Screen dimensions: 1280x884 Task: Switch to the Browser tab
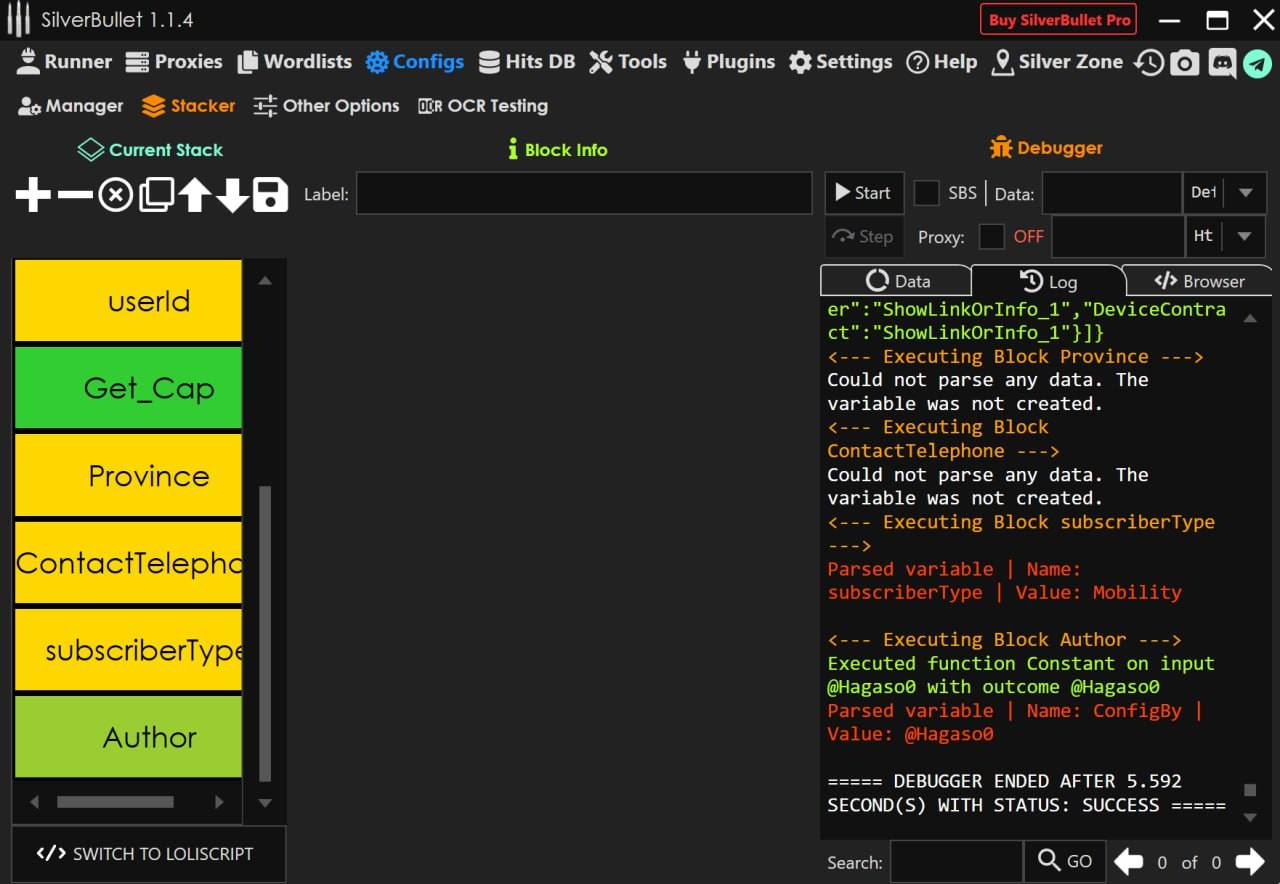(1198, 281)
